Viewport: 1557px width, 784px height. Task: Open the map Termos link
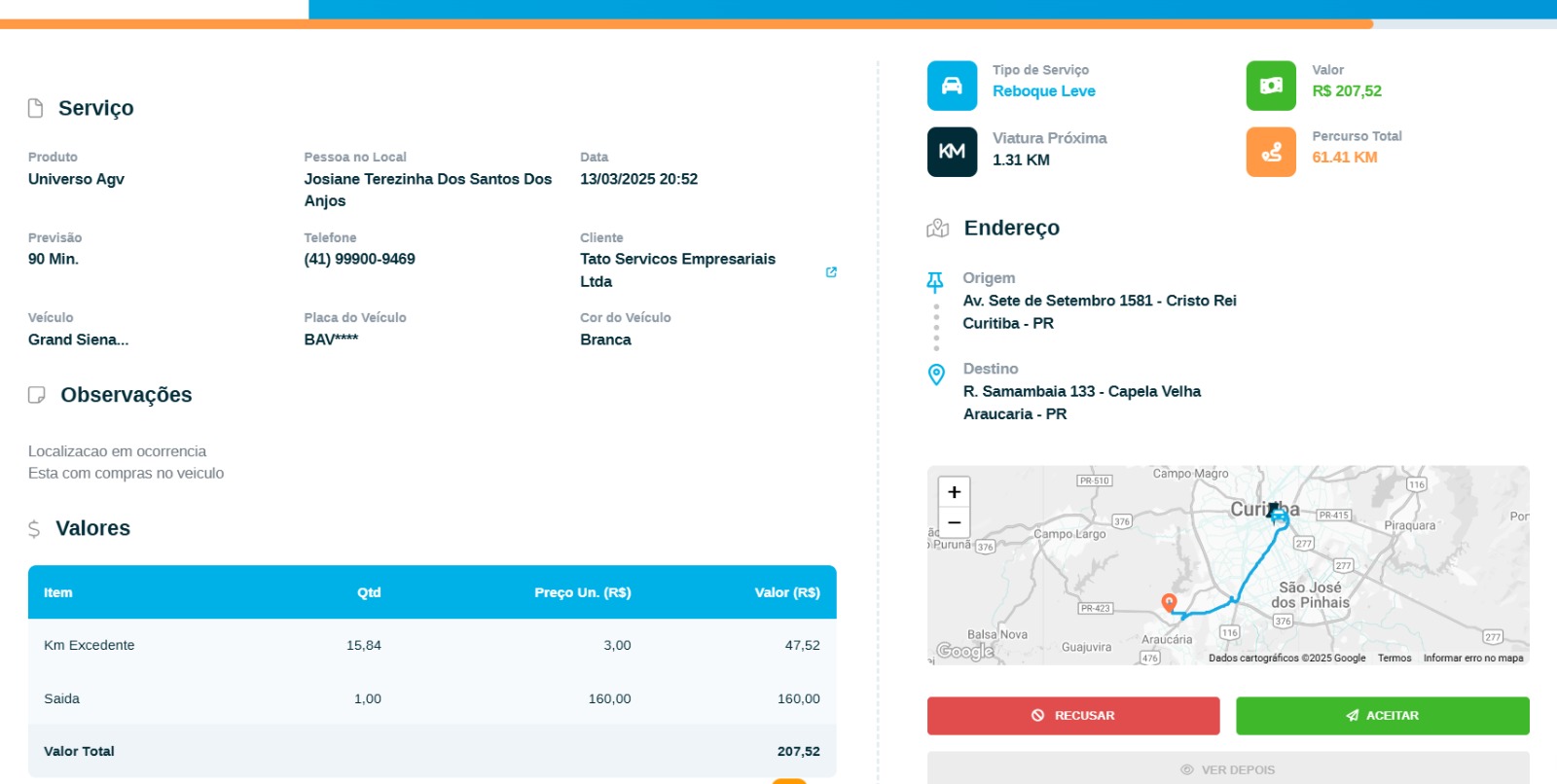click(1394, 659)
